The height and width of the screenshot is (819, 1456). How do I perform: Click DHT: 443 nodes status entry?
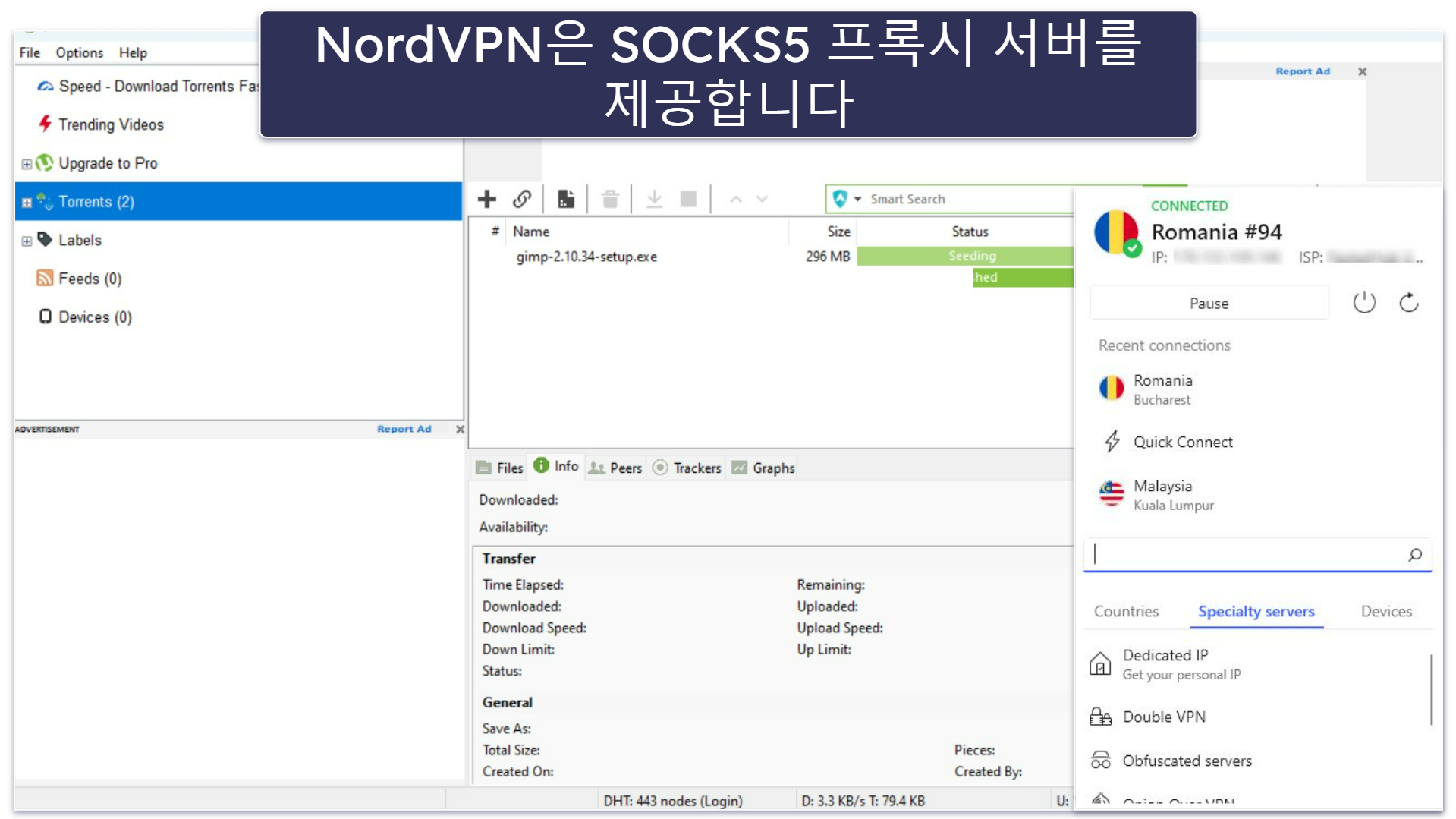672,801
